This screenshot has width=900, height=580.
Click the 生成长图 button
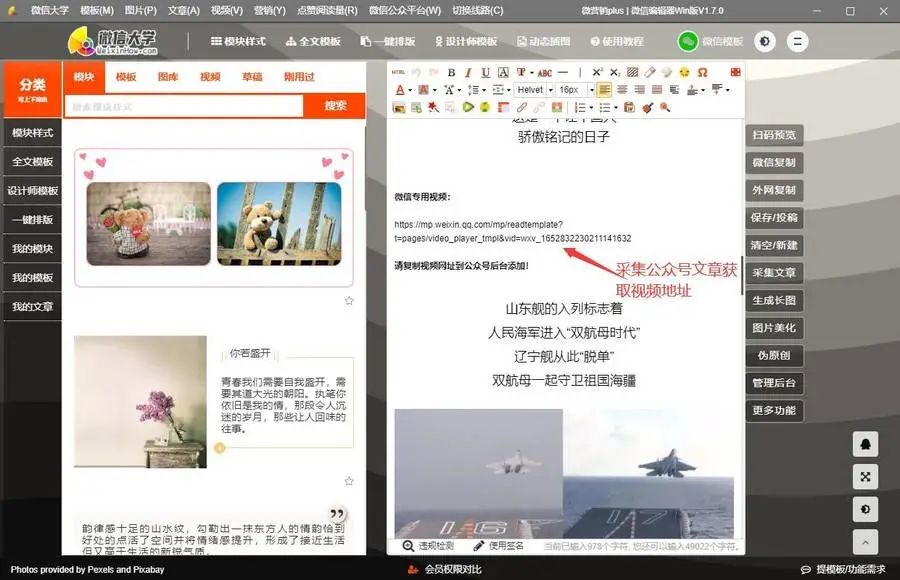pyautogui.click(x=774, y=300)
